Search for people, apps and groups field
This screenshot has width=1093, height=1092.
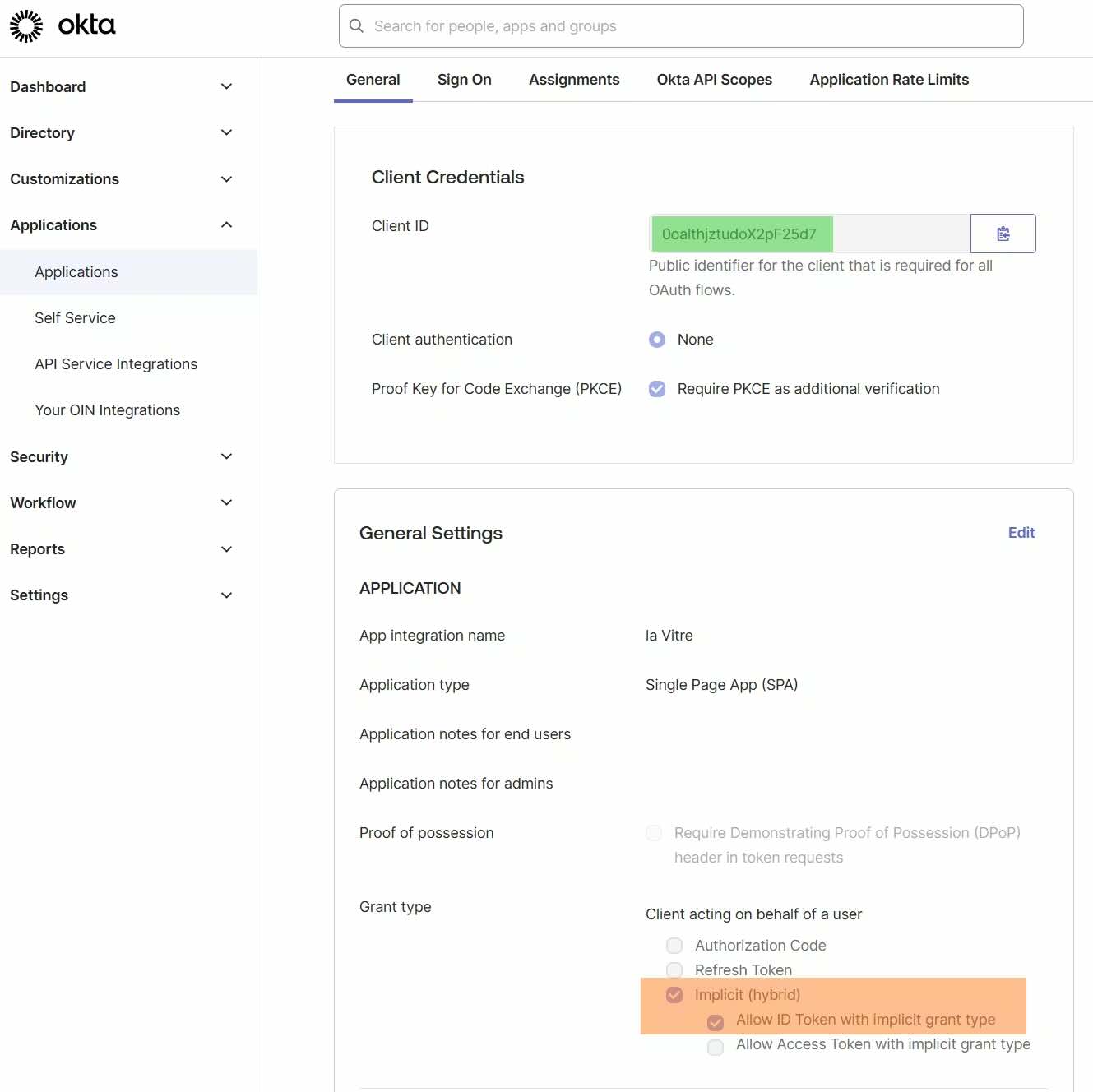point(681,26)
